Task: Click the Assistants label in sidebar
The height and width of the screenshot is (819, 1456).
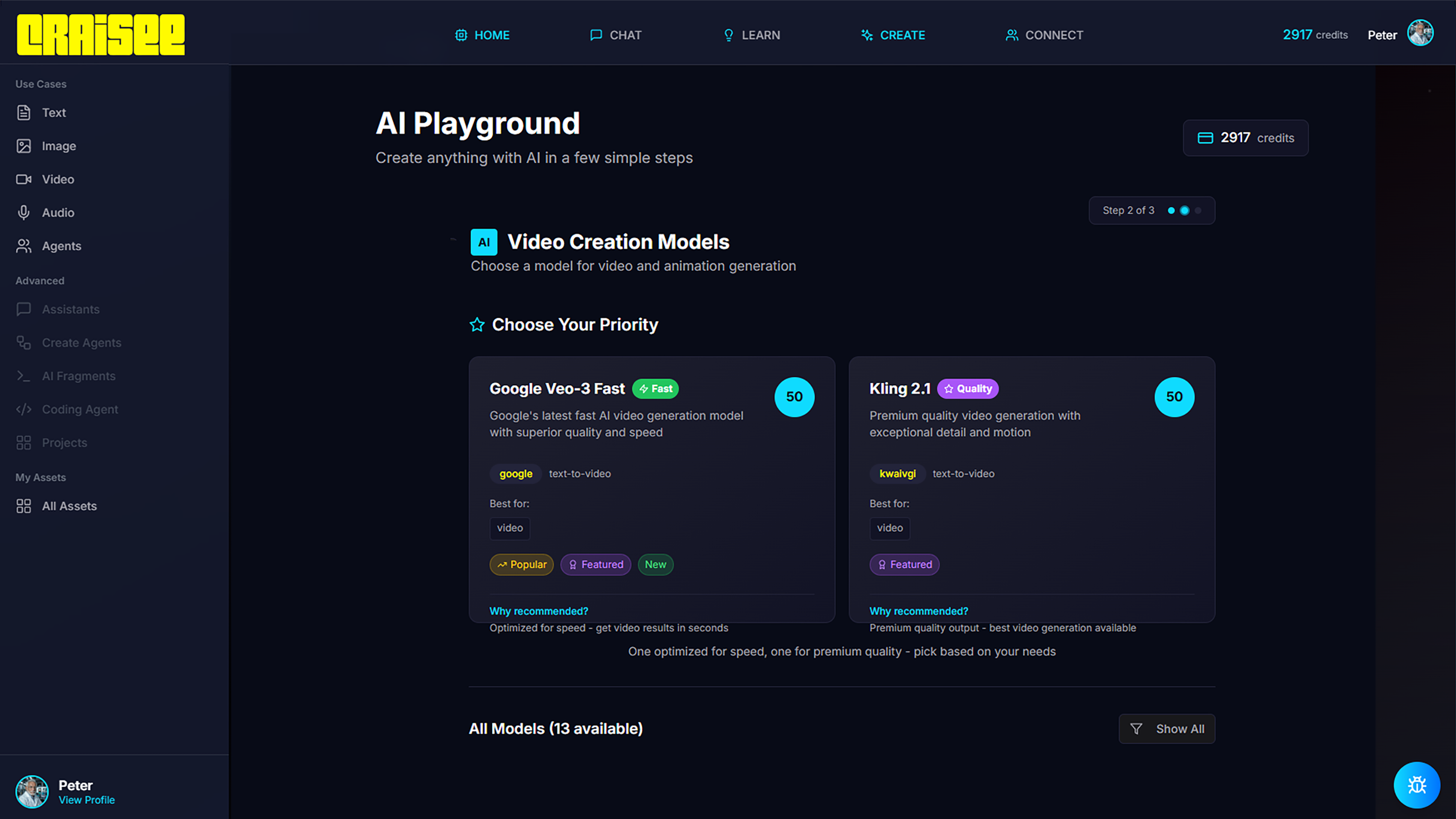Action: click(71, 309)
